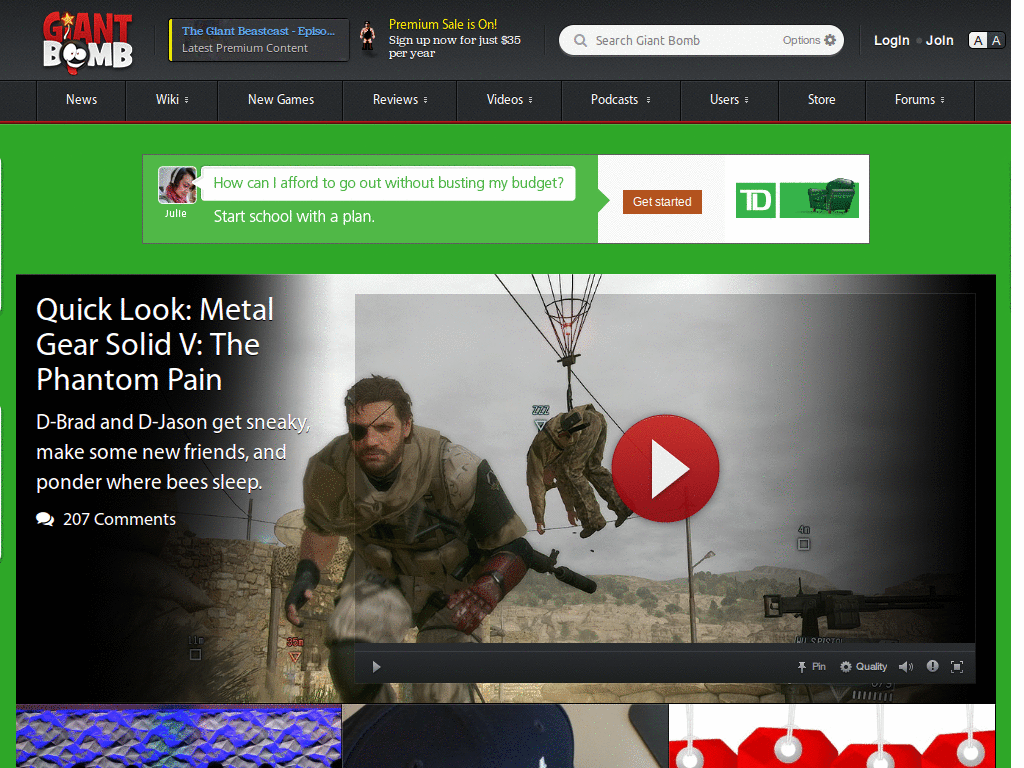Viewport: 1024px width, 768px height.
Task: Click the TD bank logo
Action: (756, 200)
